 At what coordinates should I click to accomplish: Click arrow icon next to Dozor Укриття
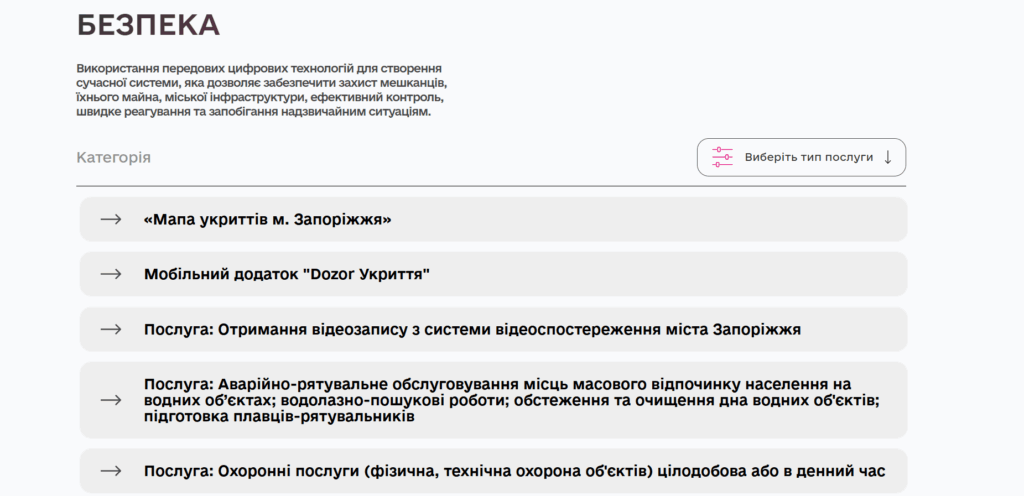point(111,274)
